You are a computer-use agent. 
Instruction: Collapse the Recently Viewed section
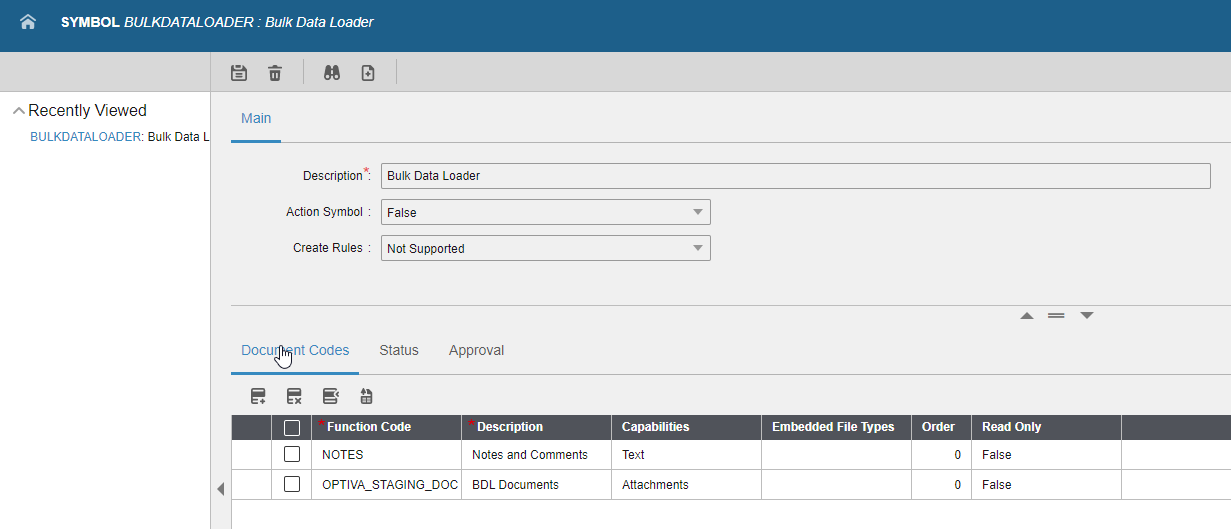pos(19,111)
